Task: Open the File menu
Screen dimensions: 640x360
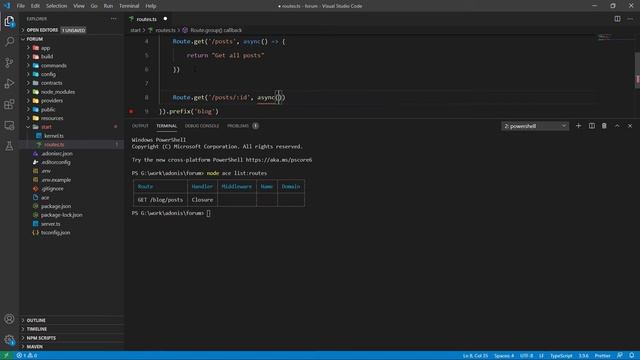Action: (21, 6)
